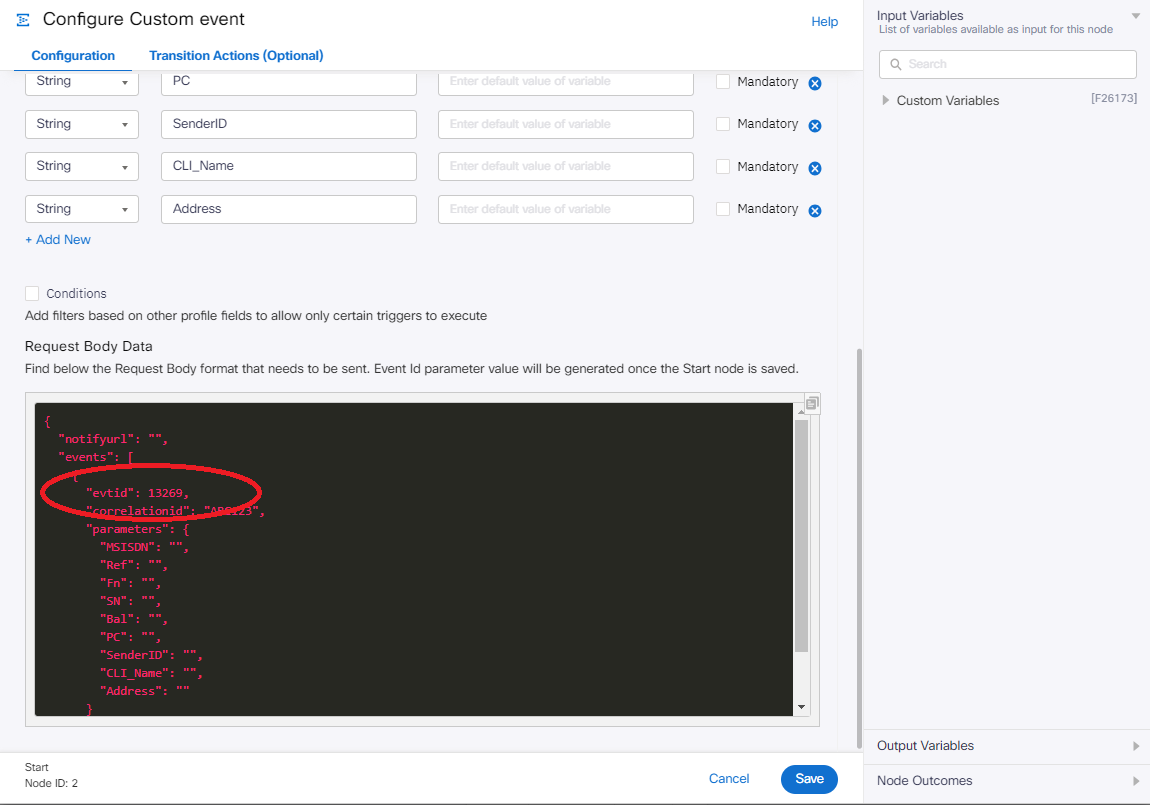Mark the SenderID variable as Mandatory
Screen dimensions: 1150x805
click(x=723, y=125)
